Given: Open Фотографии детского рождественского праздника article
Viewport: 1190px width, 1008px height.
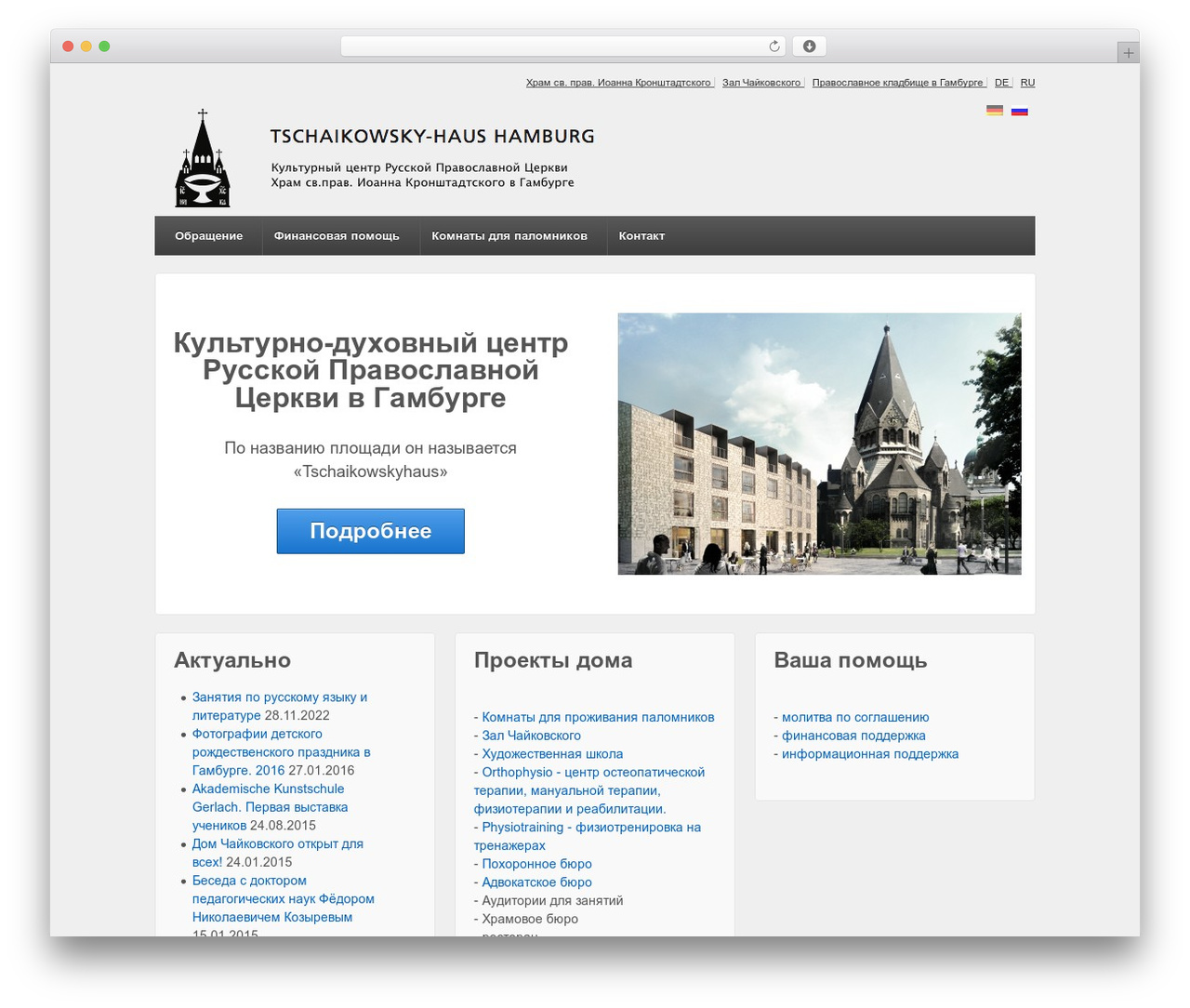Looking at the screenshot, I should 281,751.
